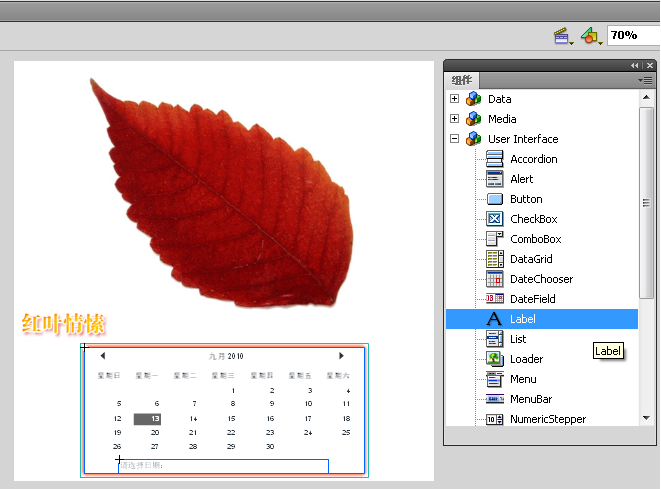Click the Alert component icon
Image resolution: width=661 pixels, height=489 pixels.
[x=494, y=179]
